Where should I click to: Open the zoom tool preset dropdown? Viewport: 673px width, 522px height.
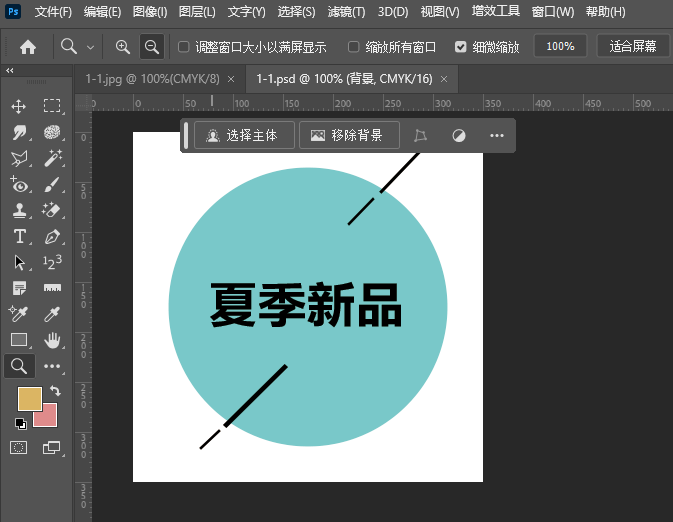pos(90,47)
